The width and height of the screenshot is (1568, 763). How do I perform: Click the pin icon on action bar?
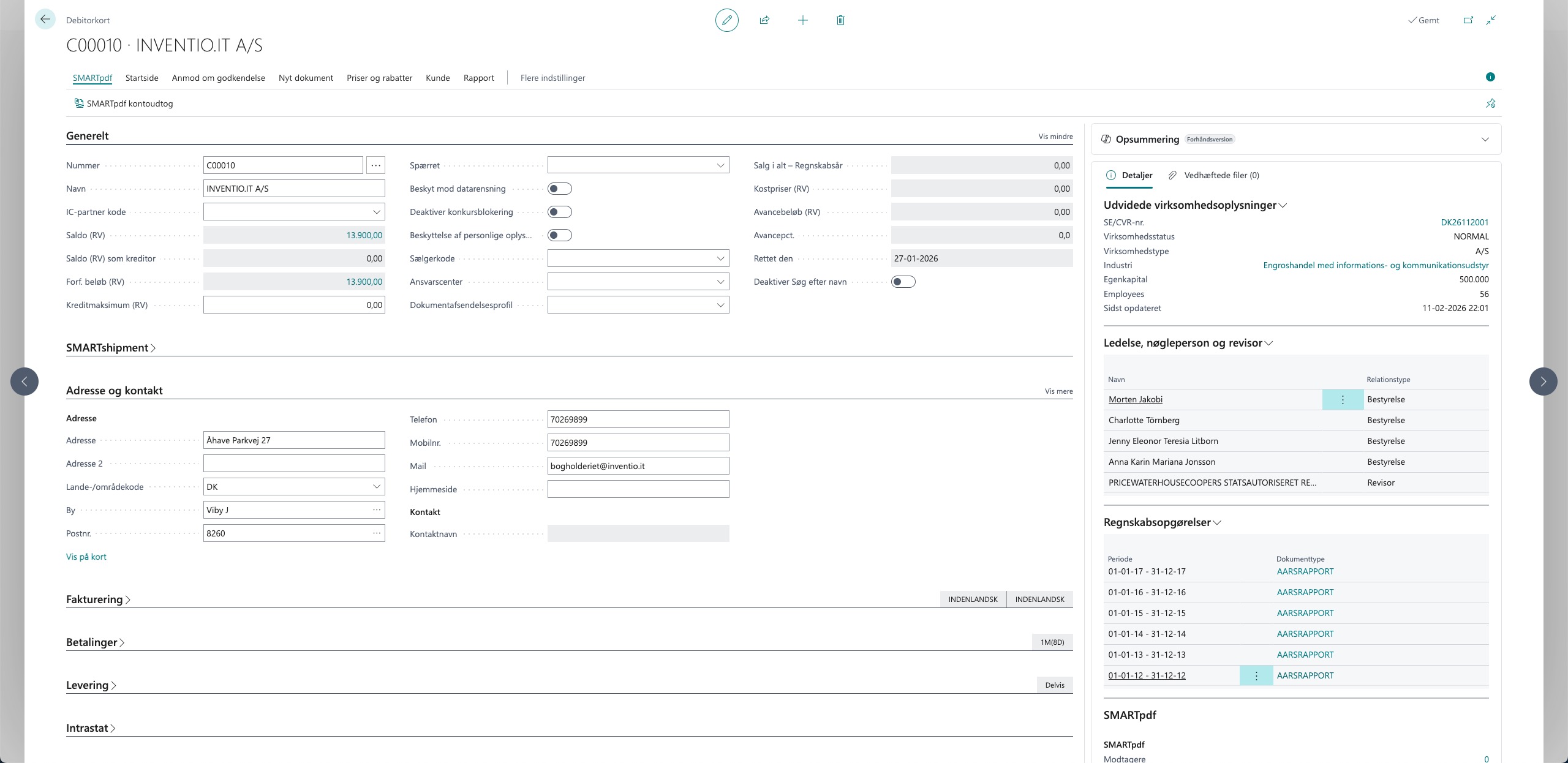(x=1490, y=103)
